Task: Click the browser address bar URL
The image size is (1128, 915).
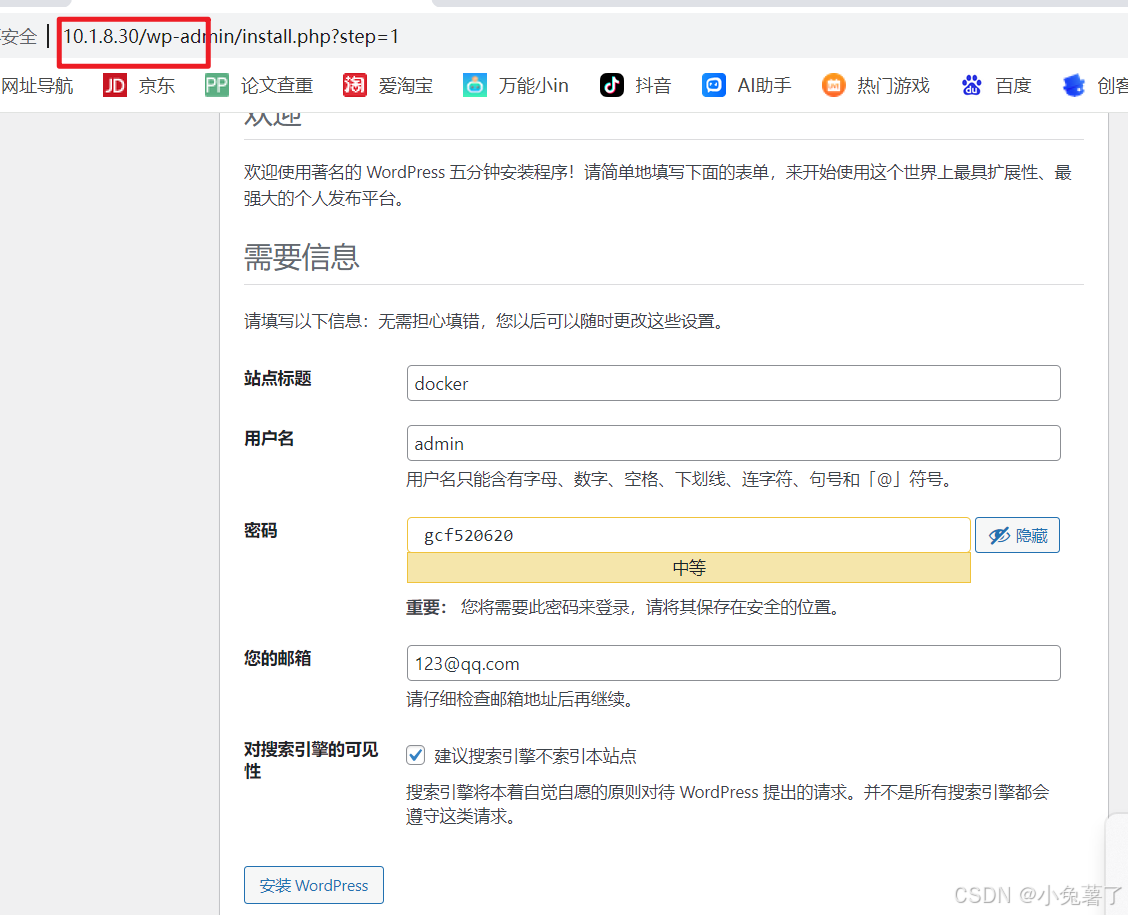Action: tap(230, 36)
